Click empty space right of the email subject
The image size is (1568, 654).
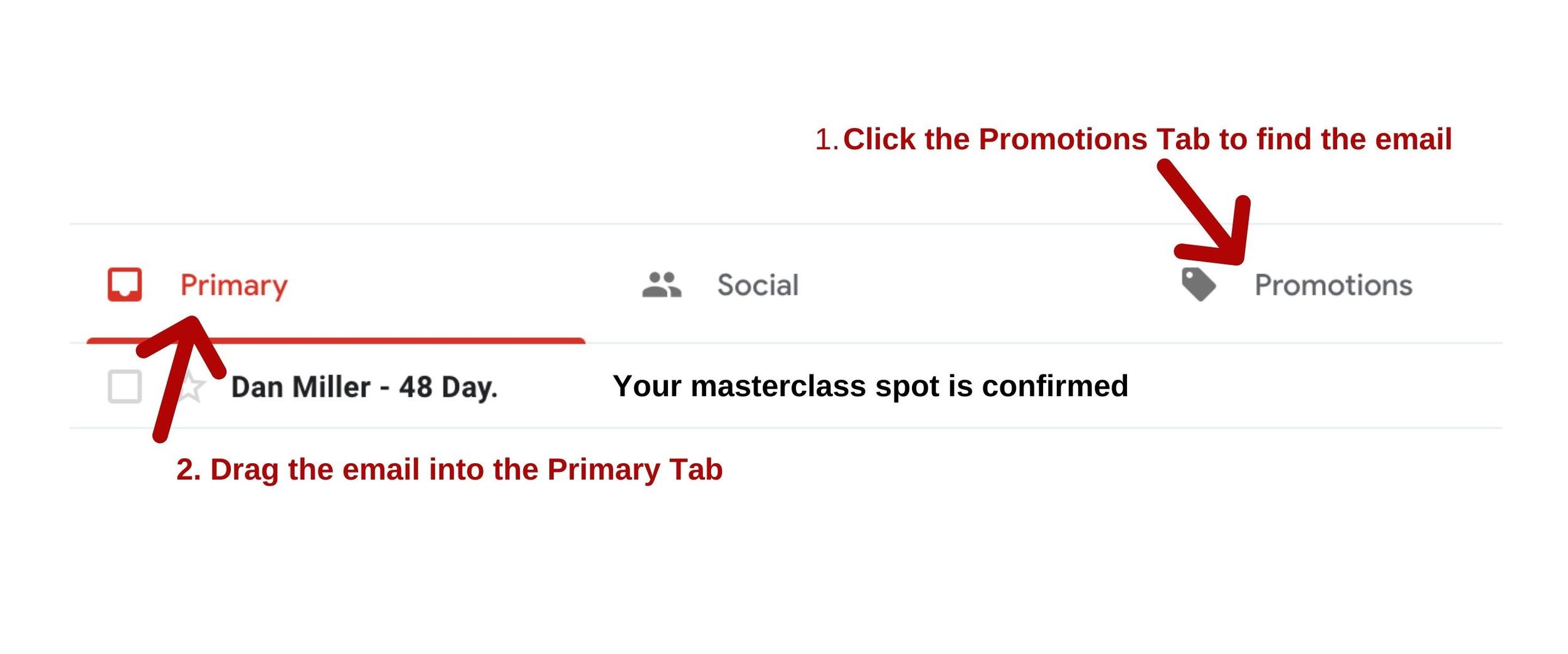(1317, 386)
